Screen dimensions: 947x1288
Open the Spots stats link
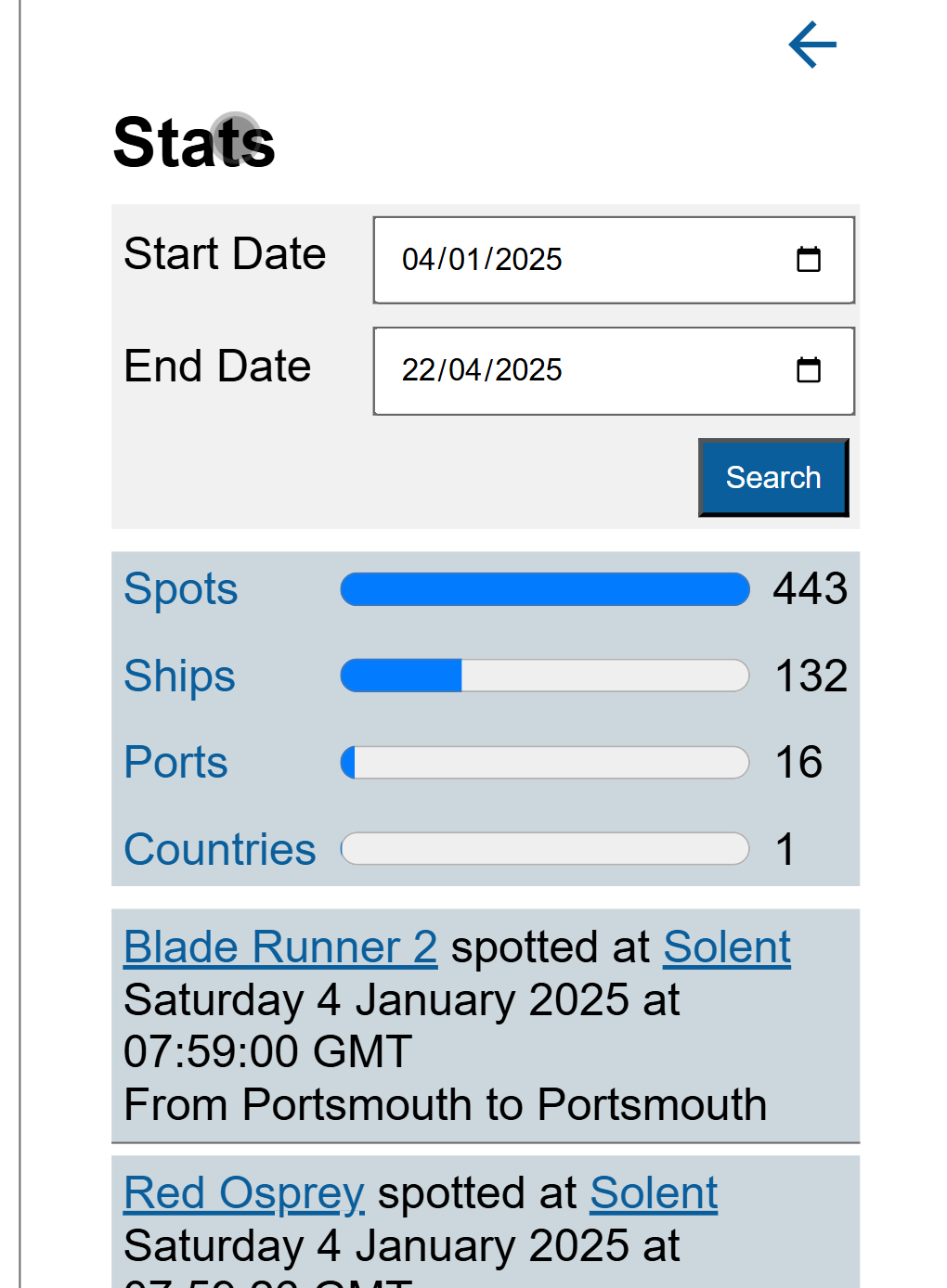pyautogui.click(x=181, y=589)
